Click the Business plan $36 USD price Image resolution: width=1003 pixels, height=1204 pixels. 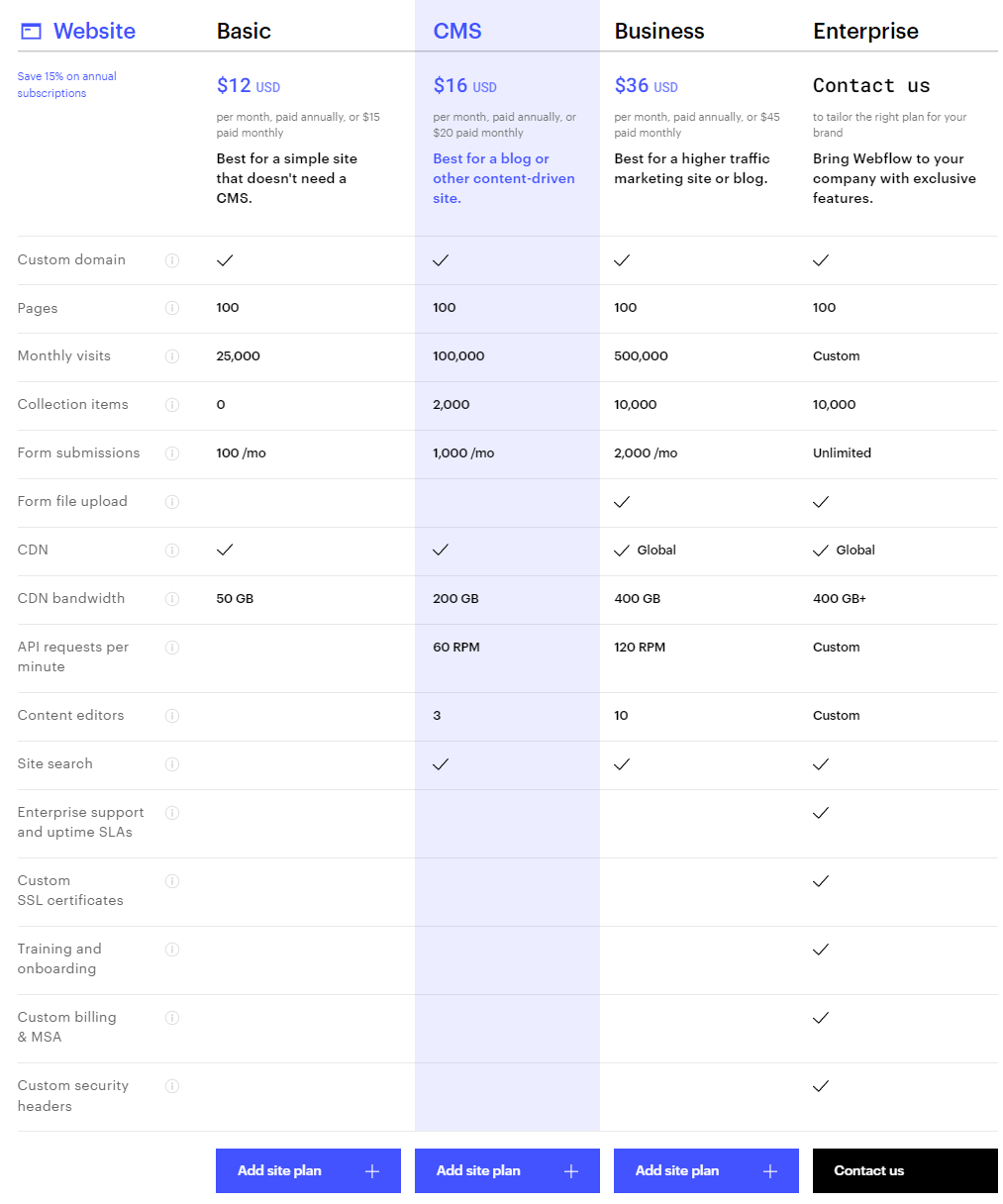646,86
